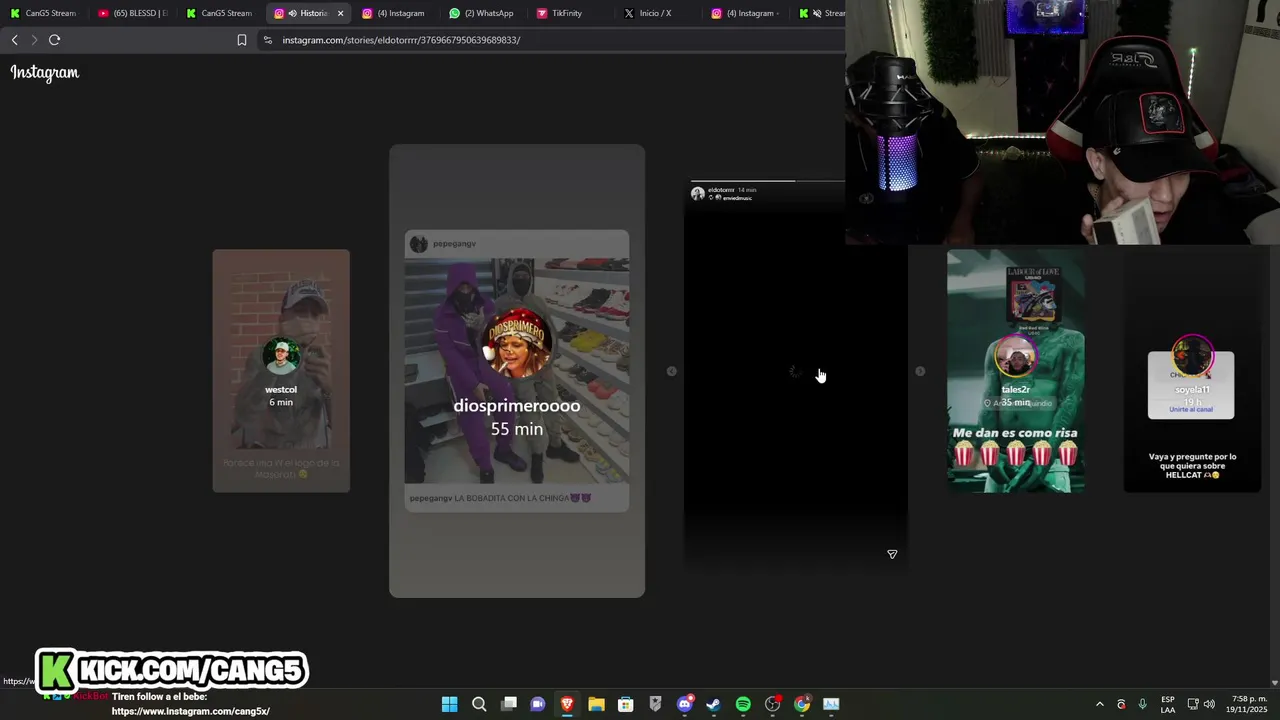Expand hidden system tray icons chevron
The image size is (1280, 720).
pos(1099,704)
